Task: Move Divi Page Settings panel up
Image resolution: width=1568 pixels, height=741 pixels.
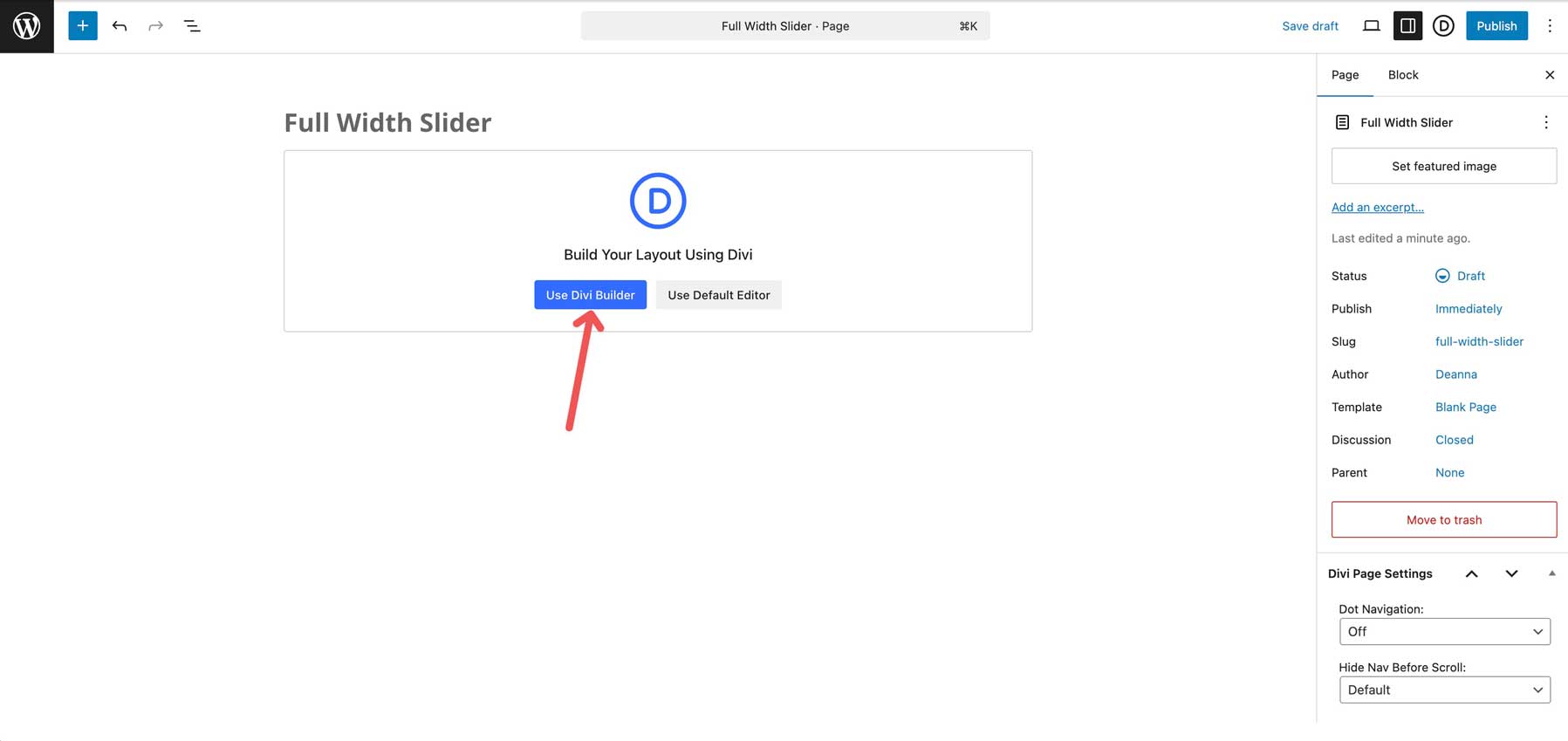Action: click(1471, 573)
